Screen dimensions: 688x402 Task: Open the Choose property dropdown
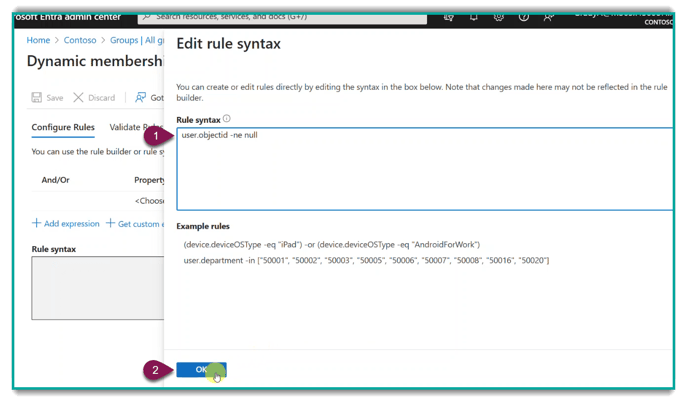[x=150, y=201]
